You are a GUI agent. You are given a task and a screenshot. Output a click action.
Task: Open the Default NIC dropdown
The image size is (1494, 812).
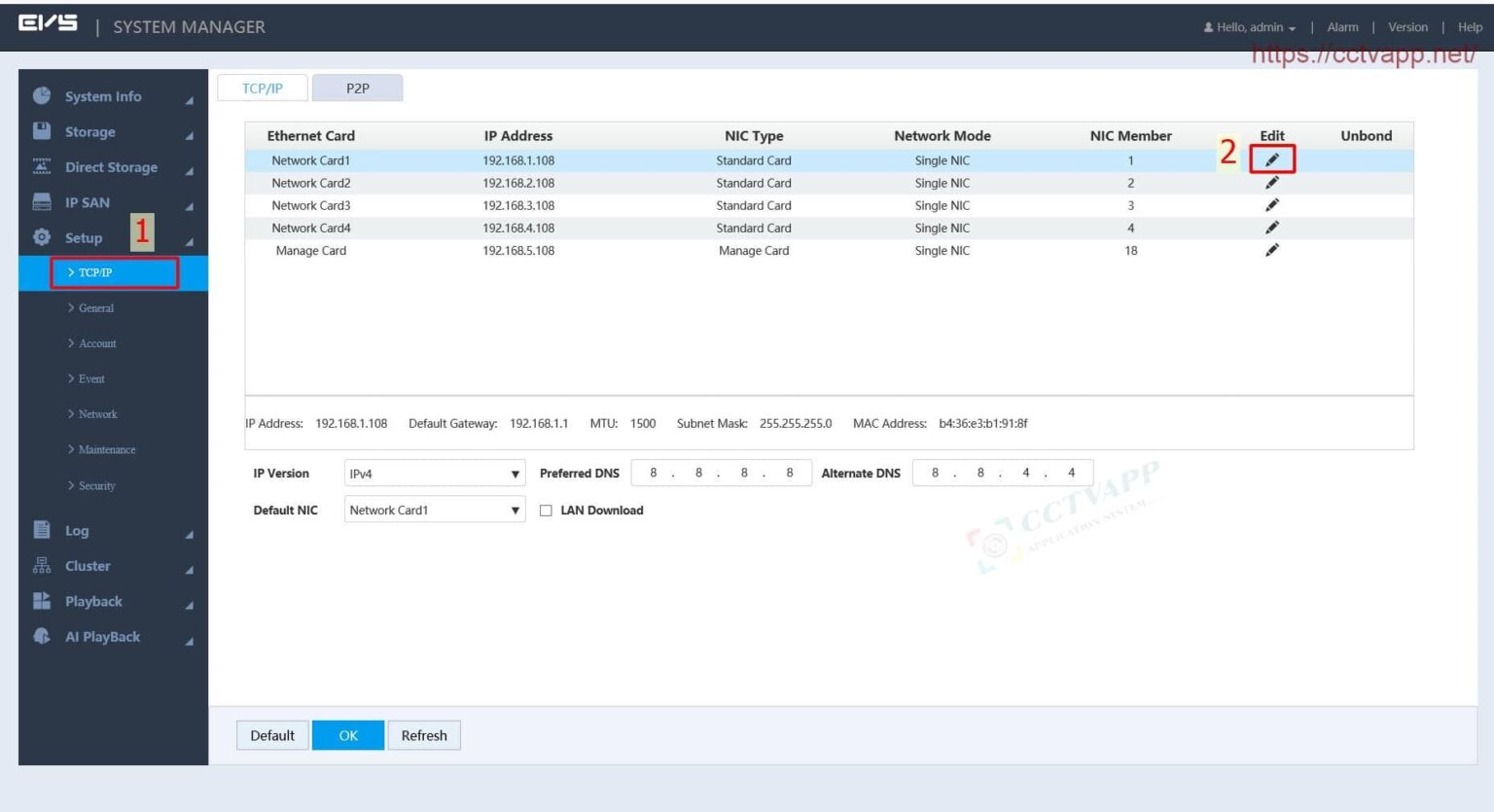tap(433, 509)
